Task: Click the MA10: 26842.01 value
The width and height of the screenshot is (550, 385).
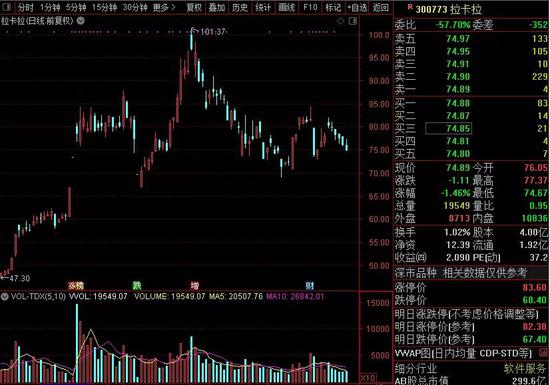Action: (295, 297)
